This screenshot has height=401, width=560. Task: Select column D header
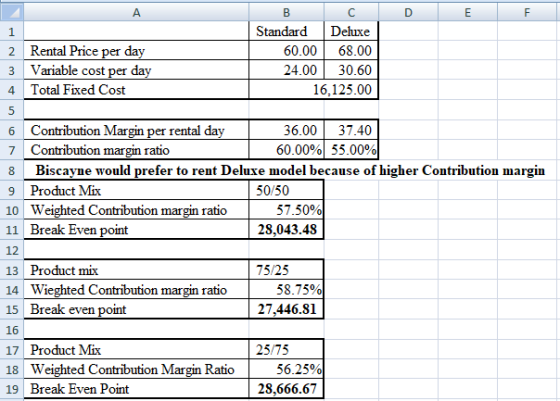pyautogui.click(x=408, y=12)
